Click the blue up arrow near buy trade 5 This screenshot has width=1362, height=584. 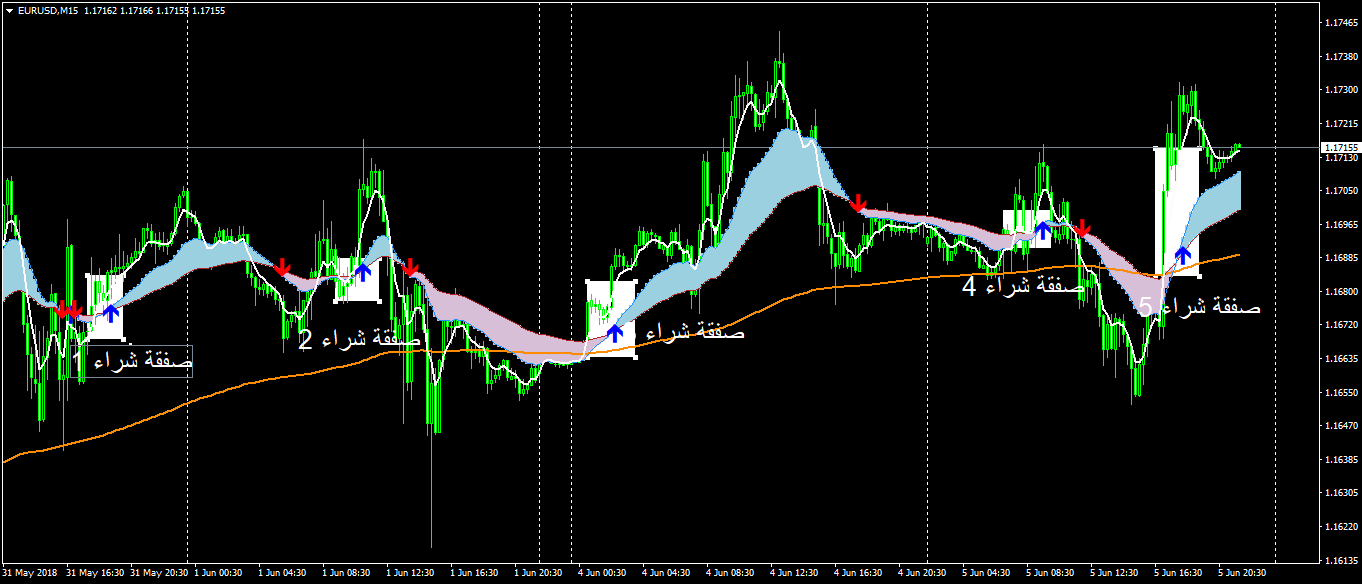tap(1182, 254)
